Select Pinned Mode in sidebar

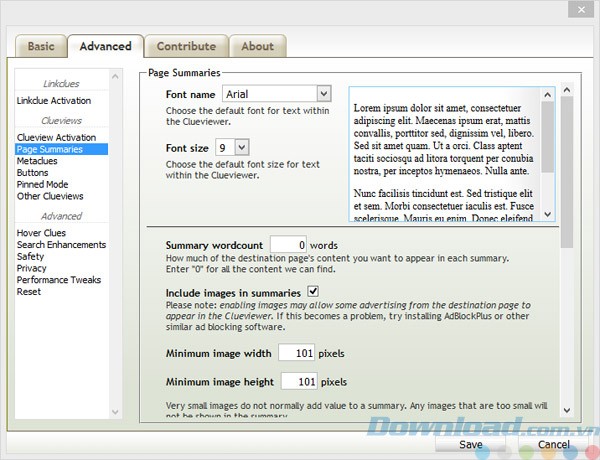pos(42,184)
